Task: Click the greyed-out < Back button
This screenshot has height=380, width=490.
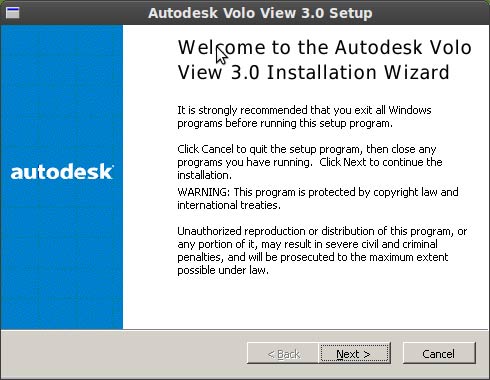Action: pyautogui.click(x=283, y=353)
